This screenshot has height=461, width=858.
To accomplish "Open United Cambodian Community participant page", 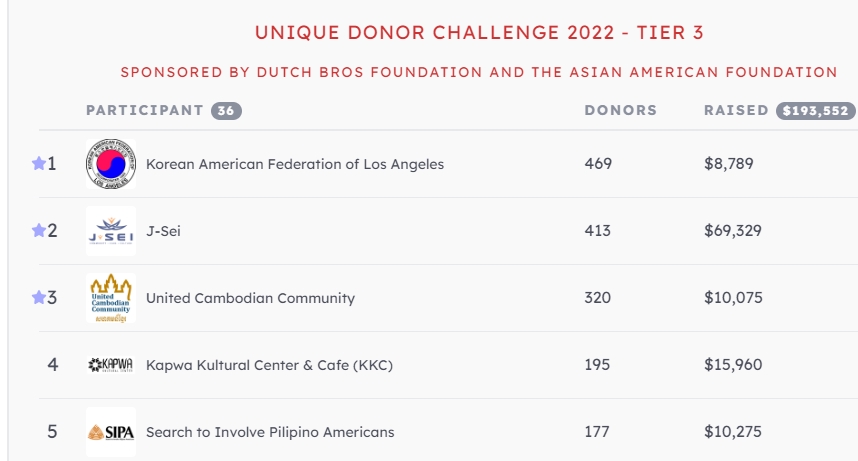I will [x=250, y=298].
